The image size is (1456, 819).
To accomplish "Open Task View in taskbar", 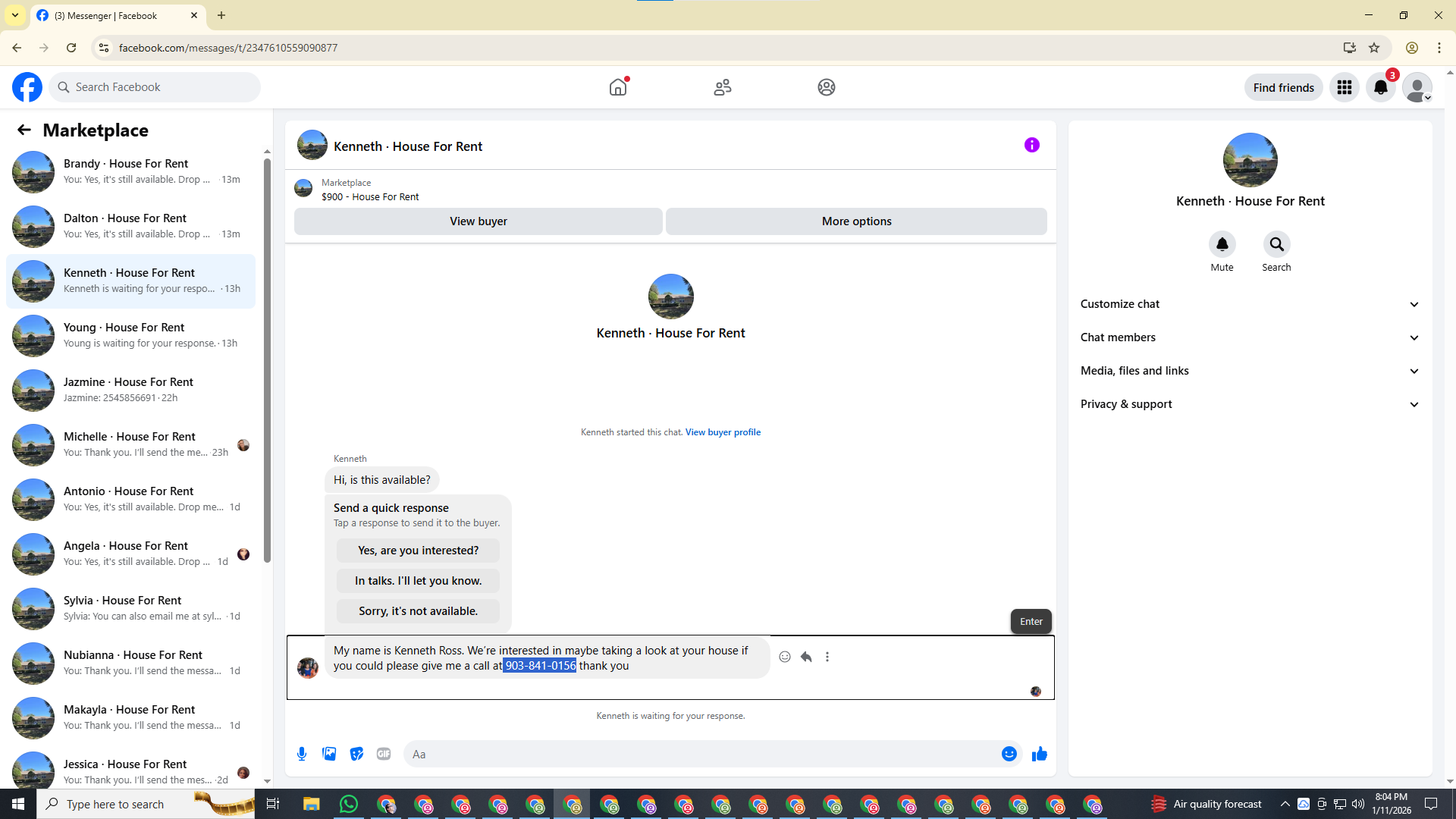I will point(273,804).
